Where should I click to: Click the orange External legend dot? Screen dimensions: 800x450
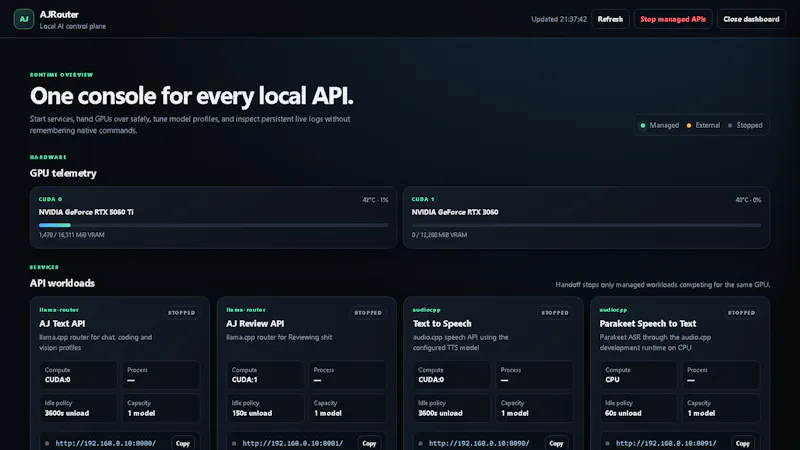click(689, 125)
